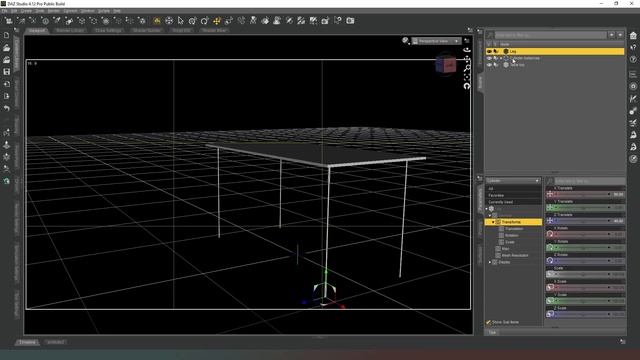Select Translation under Transforms
Viewport: 640px width, 360px height.
(514, 229)
